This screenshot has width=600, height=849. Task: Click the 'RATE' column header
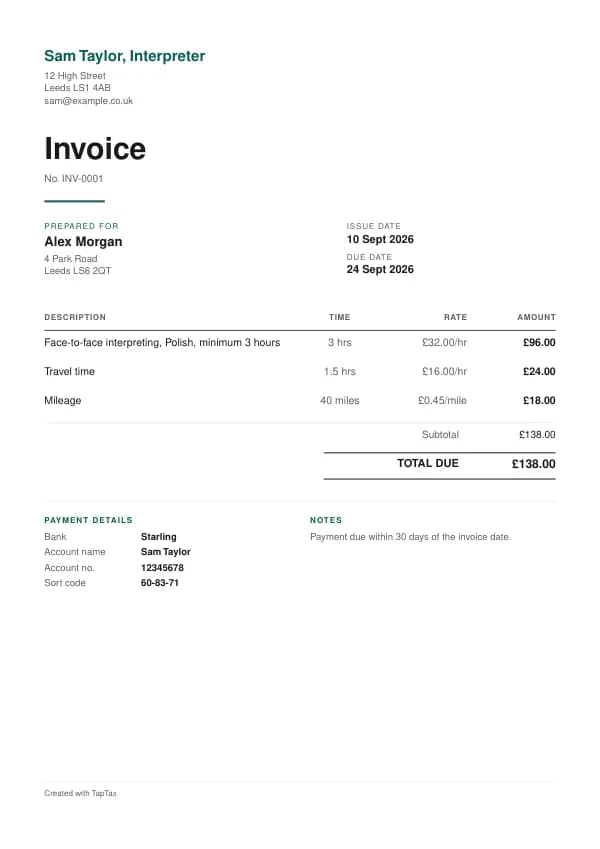tap(455, 317)
